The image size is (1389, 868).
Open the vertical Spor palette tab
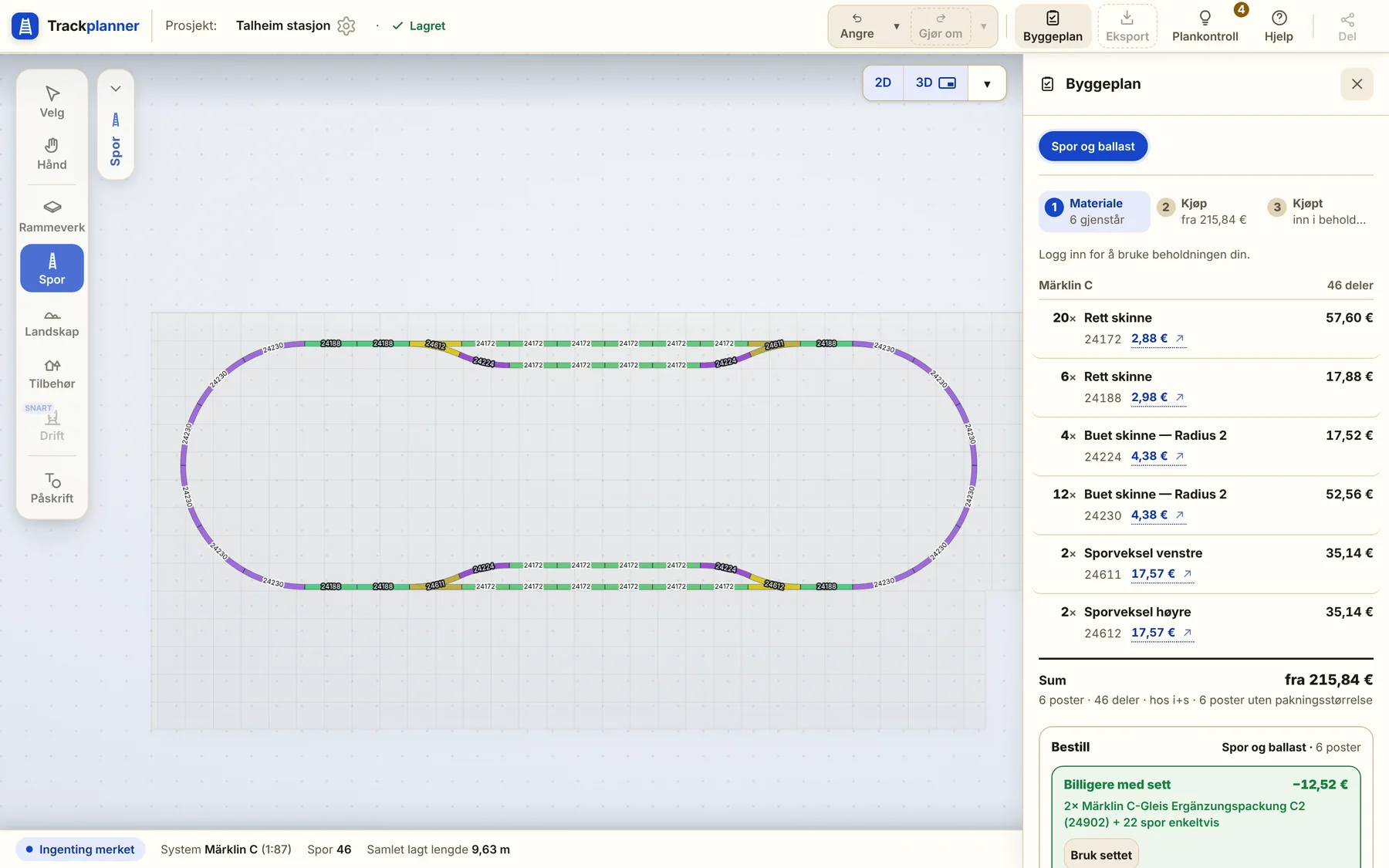tap(116, 140)
